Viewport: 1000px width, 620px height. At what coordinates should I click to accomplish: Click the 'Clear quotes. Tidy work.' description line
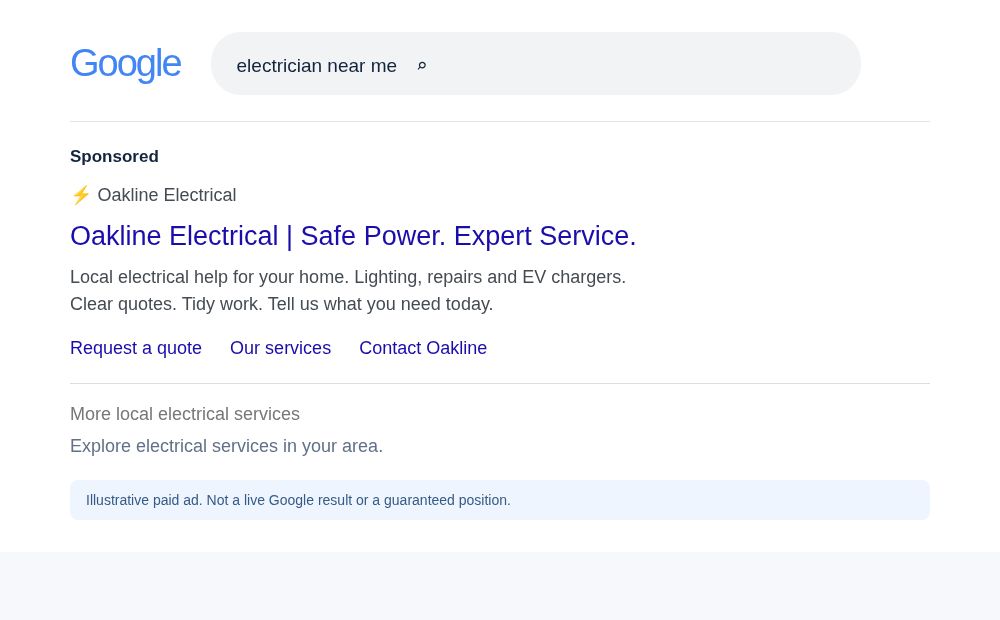coord(281,304)
